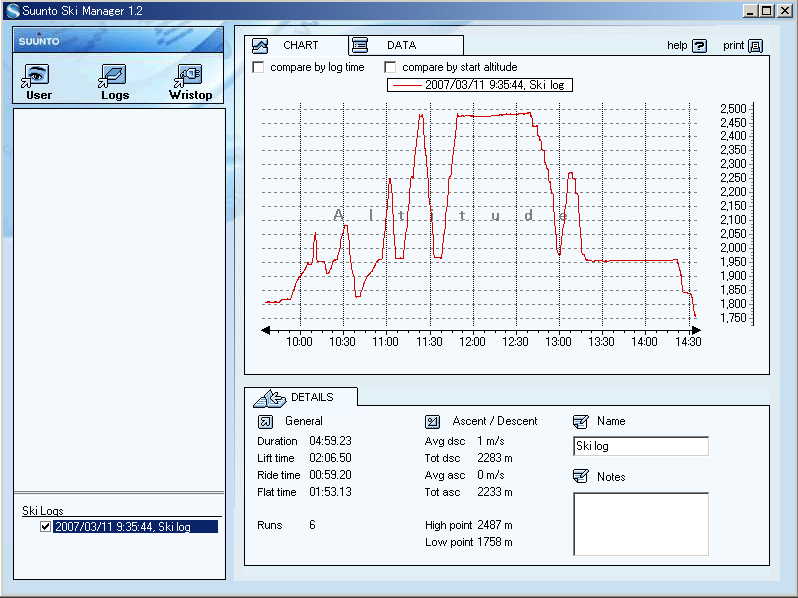Enable compare by start altitude
Viewport: 798px width, 598px height.
(390, 67)
